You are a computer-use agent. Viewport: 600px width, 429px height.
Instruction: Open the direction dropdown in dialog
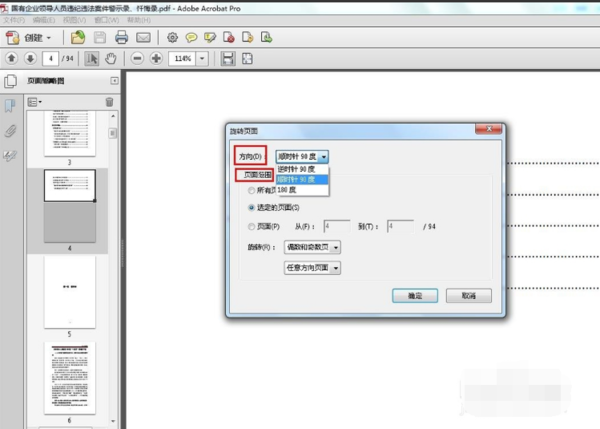point(302,157)
